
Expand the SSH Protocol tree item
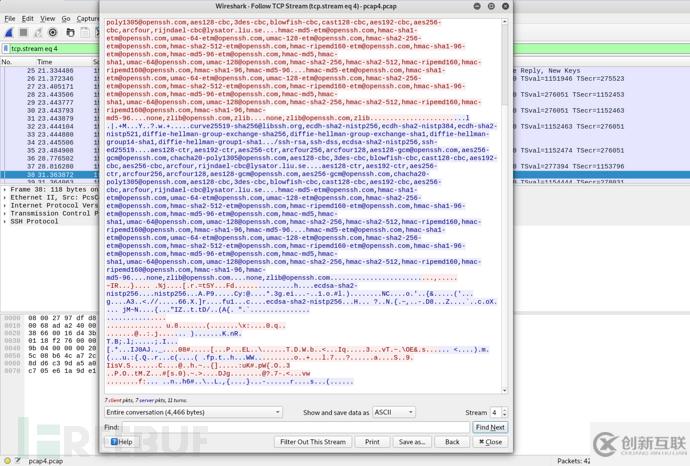point(5,221)
